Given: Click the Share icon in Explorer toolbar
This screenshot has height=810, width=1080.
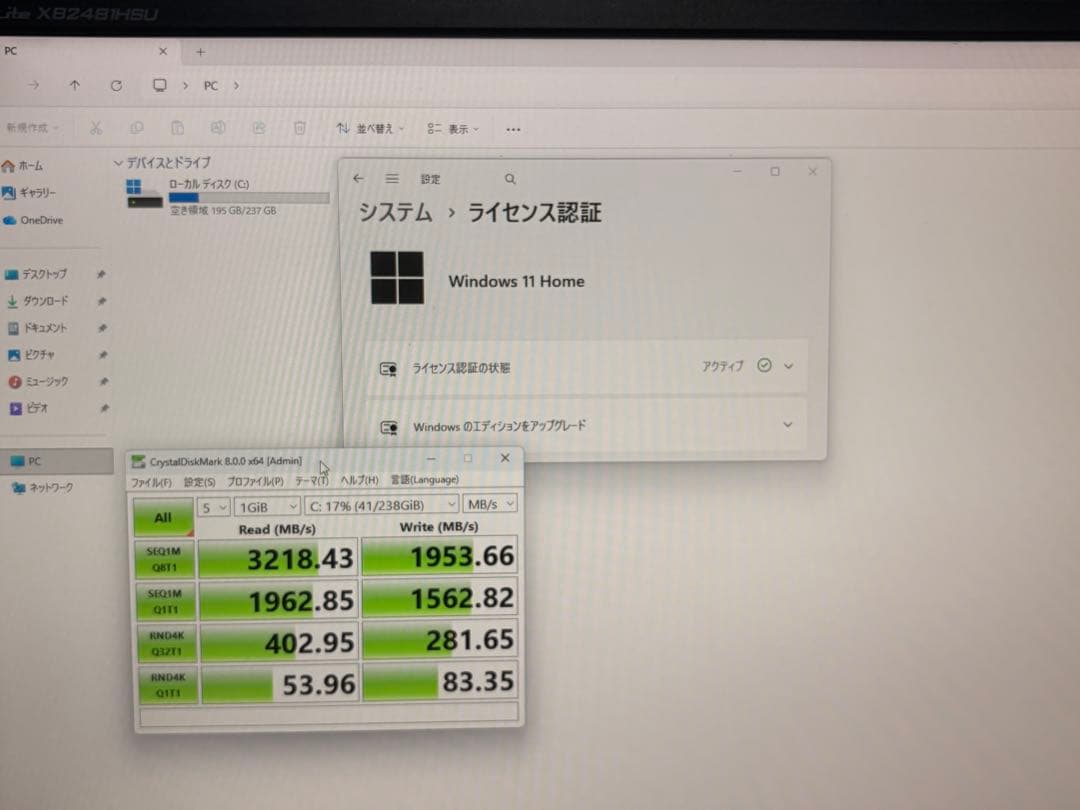Looking at the screenshot, I should coord(258,128).
